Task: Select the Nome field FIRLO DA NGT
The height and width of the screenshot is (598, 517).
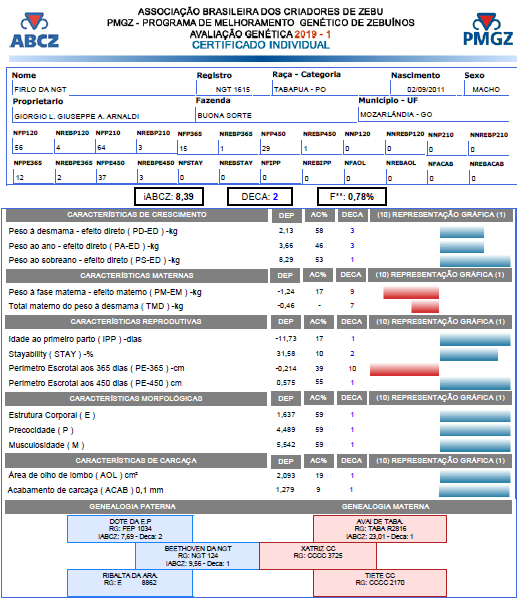Action: click(x=103, y=89)
